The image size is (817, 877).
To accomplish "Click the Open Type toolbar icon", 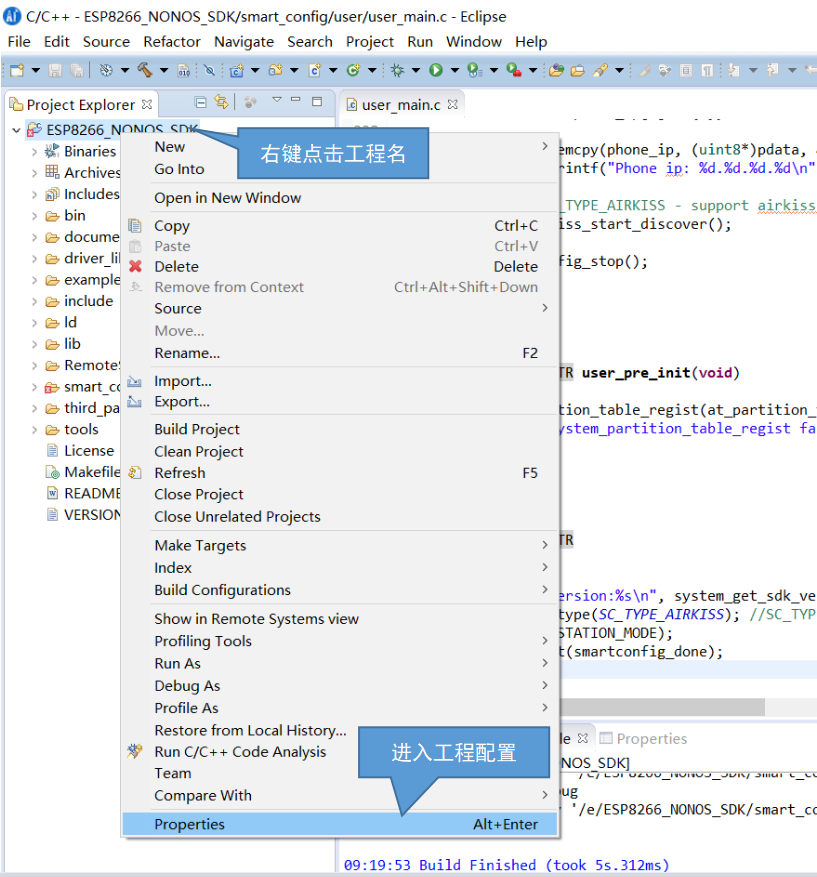I will (x=556, y=70).
